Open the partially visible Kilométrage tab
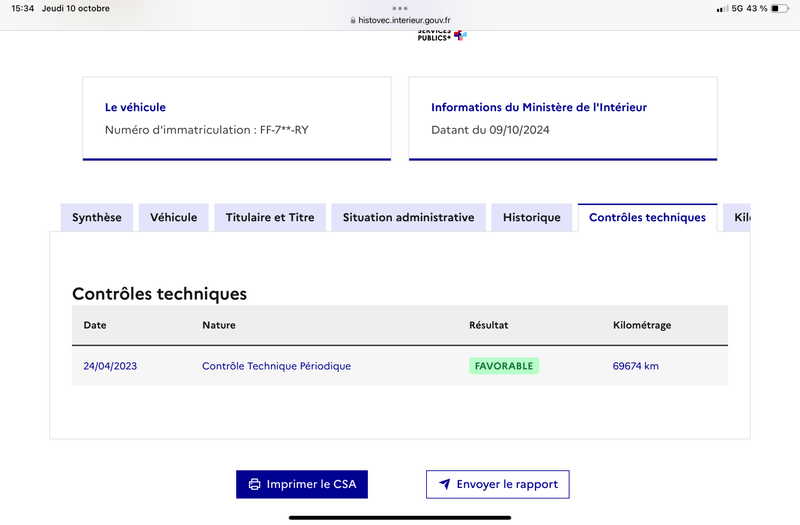 tap(737, 217)
